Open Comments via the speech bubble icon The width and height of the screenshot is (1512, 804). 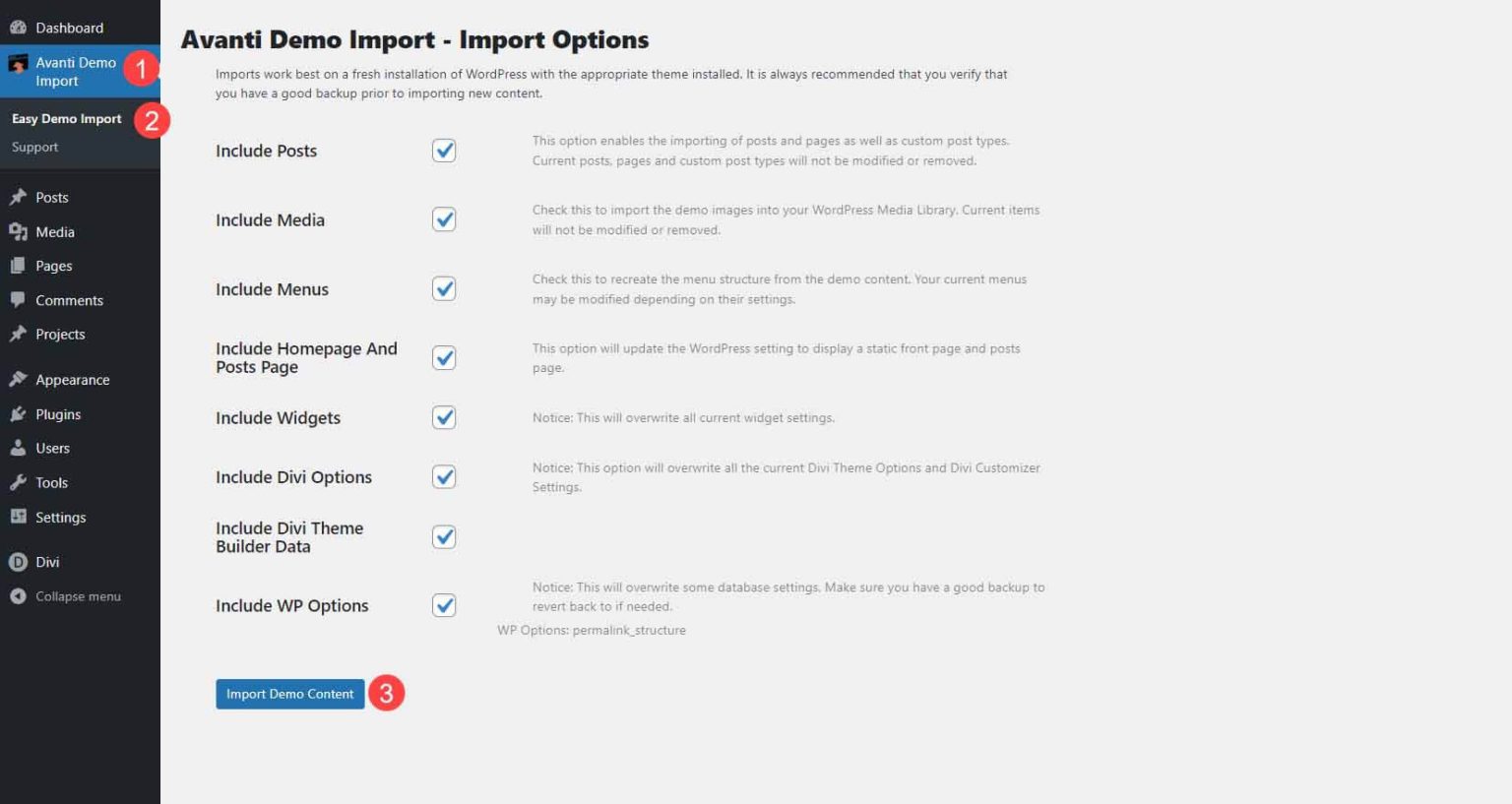click(x=17, y=299)
